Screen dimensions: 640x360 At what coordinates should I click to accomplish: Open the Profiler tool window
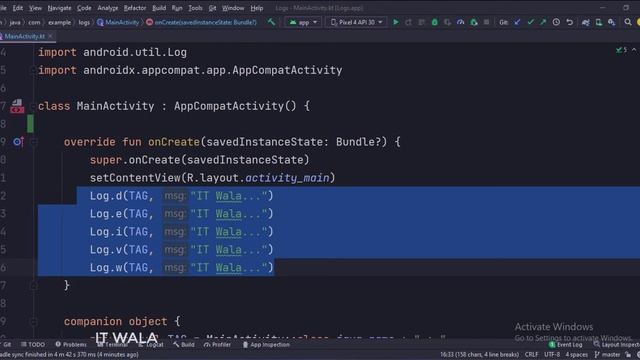pyautogui.click(x=218, y=344)
